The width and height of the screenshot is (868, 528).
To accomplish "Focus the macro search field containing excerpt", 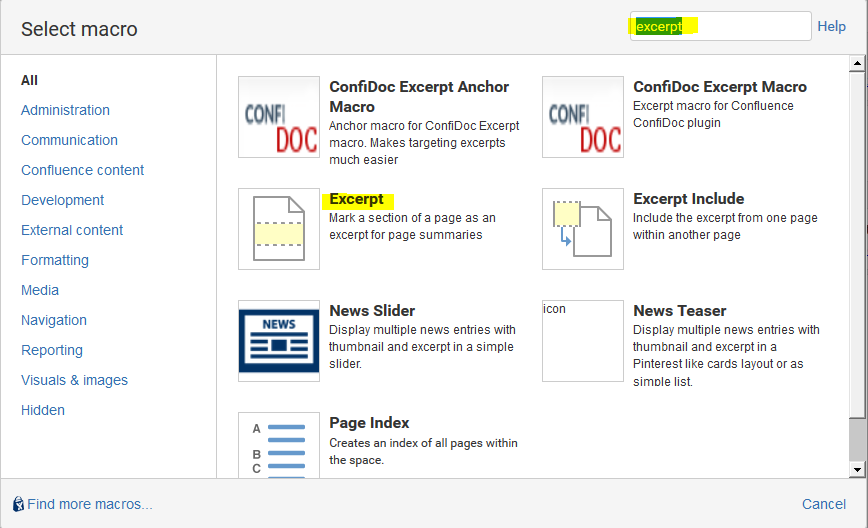I will pyautogui.click(x=721, y=26).
